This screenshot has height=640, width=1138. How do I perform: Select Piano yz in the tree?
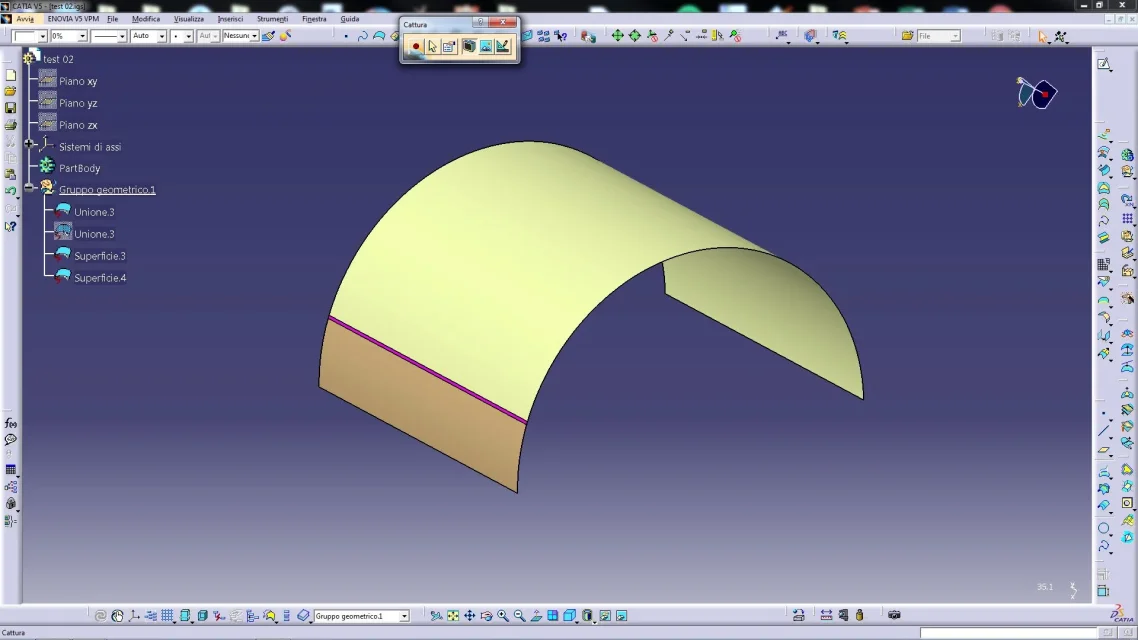click(78, 103)
